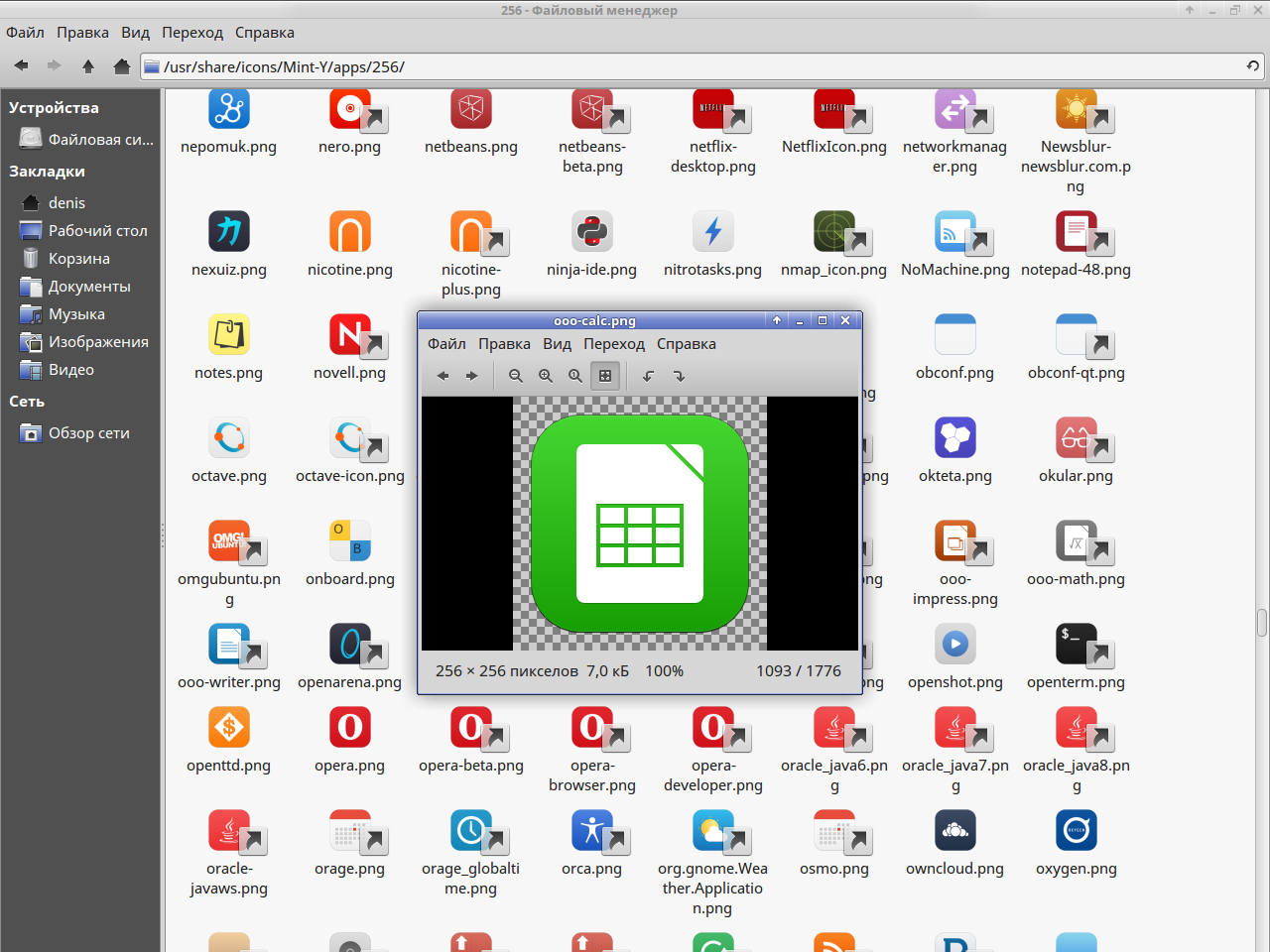The width and height of the screenshot is (1270, 952).
Task: Toggle fit-to-window zoom in image viewer
Action: click(604, 376)
